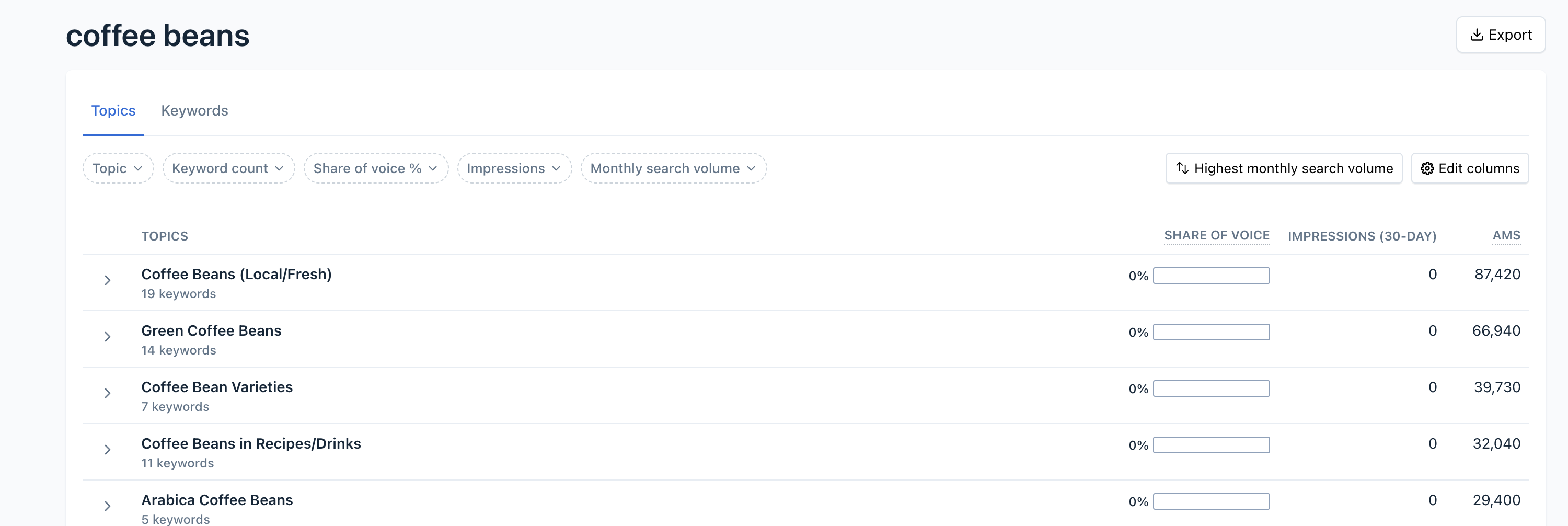Click the Share of Voice column header

pyautogui.click(x=1216, y=236)
